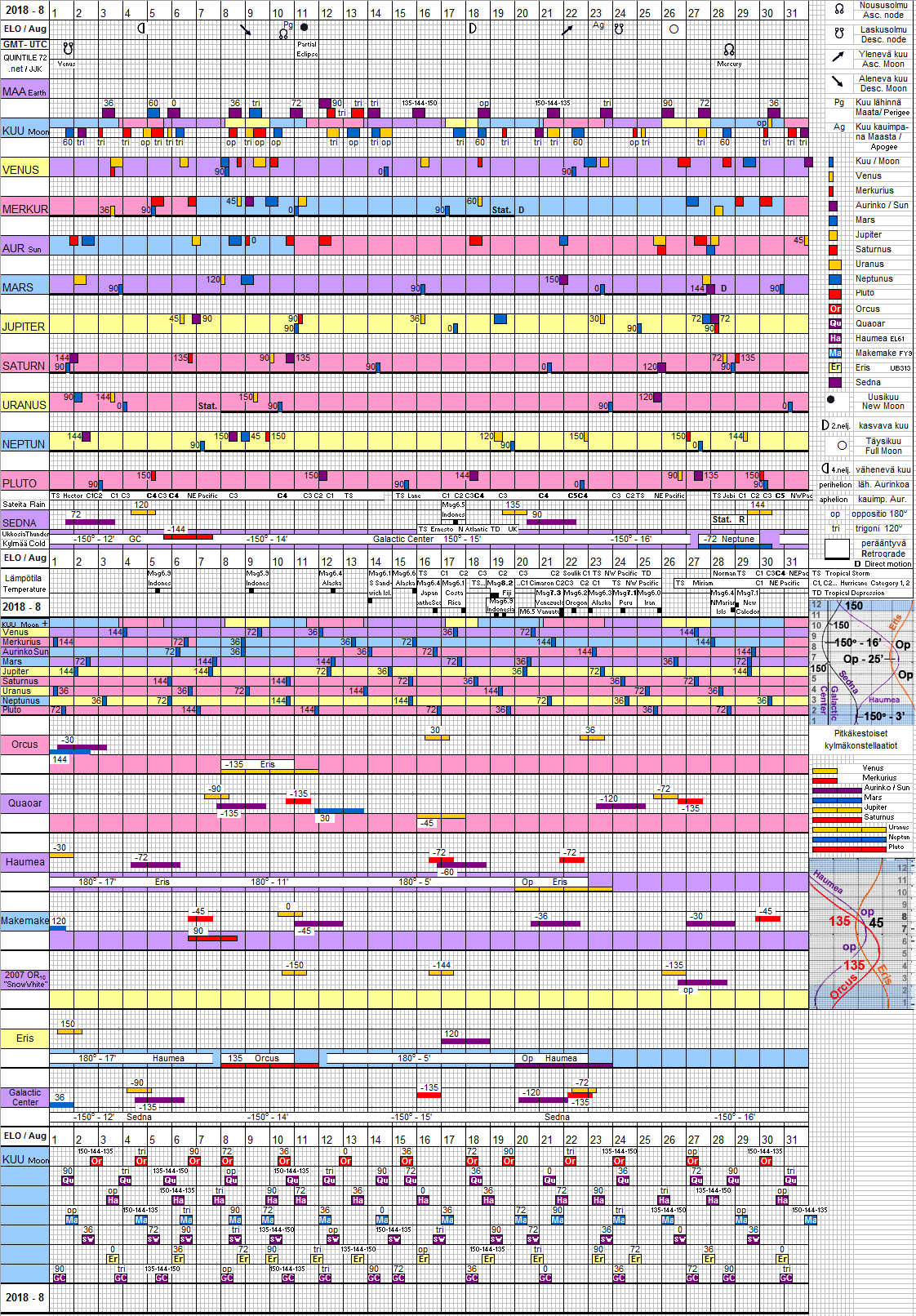Click the Makemake 'Ma' legend icon
Viewport: 916px width, 1316px height.
pyautogui.click(x=835, y=353)
